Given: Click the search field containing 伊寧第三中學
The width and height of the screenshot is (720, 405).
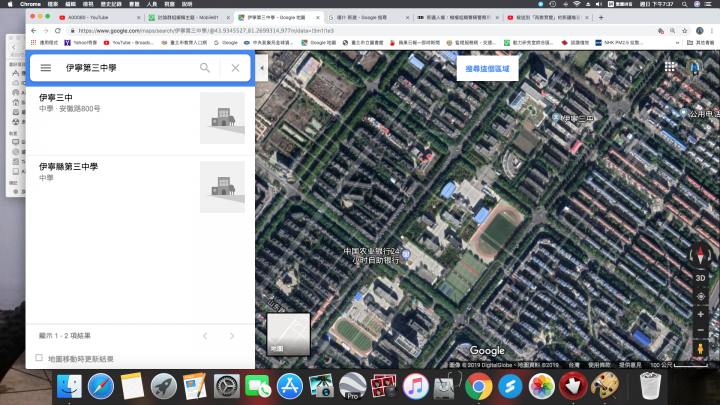Looking at the screenshot, I should [129, 68].
